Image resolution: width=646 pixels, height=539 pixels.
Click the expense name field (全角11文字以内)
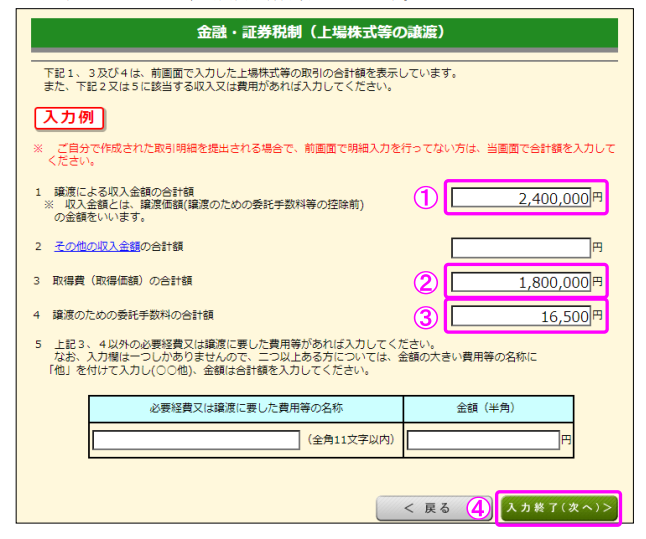click(x=196, y=440)
